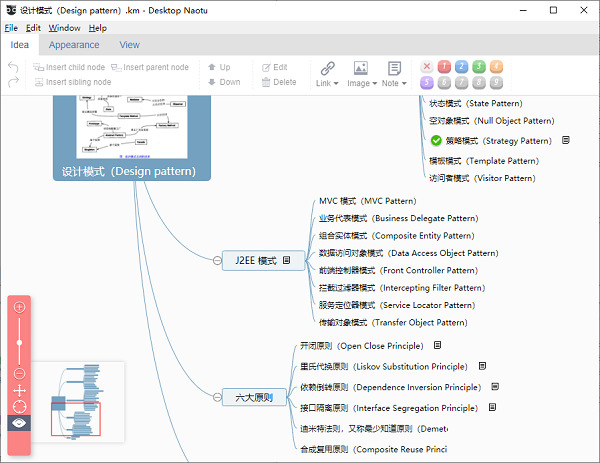Expand the Image dropdown menu
The width and height of the screenshot is (600, 463).
click(x=375, y=83)
